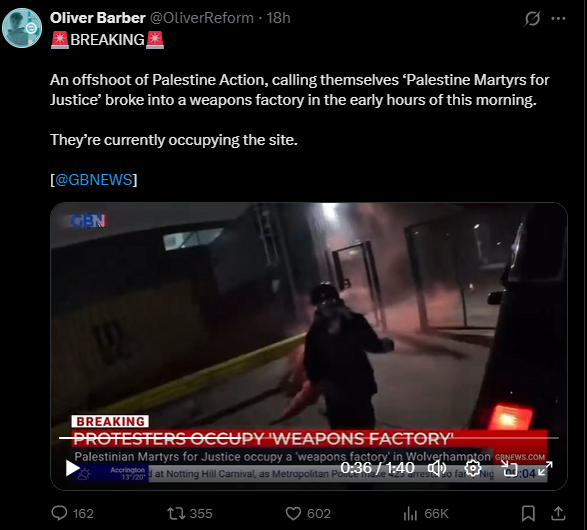Screen dimensions: 587x530
Task: Bookmark this post
Action: 528,513
